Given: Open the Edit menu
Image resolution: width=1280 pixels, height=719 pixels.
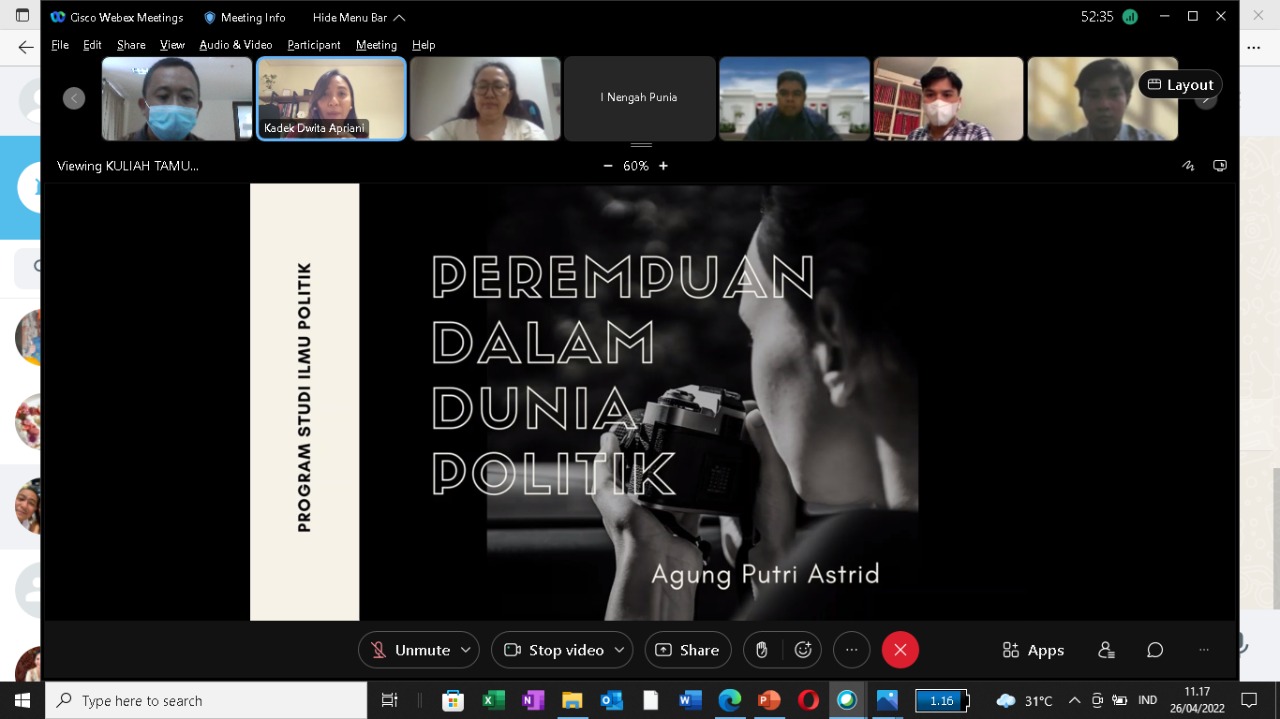Looking at the screenshot, I should tap(92, 45).
